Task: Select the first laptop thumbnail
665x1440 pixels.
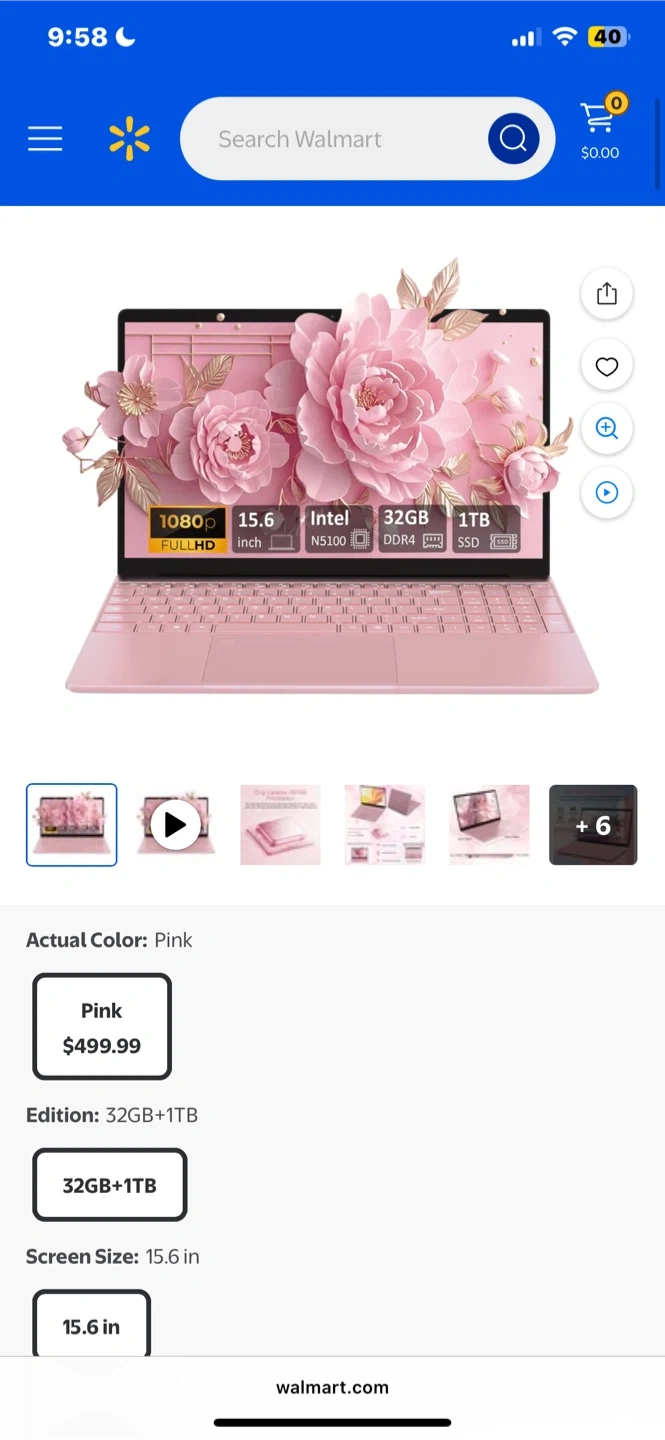Action: click(x=72, y=825)
